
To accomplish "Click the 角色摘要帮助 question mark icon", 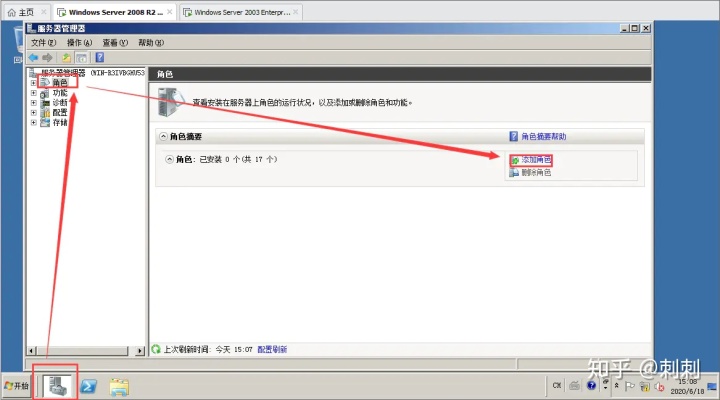I will click(514, 136).
